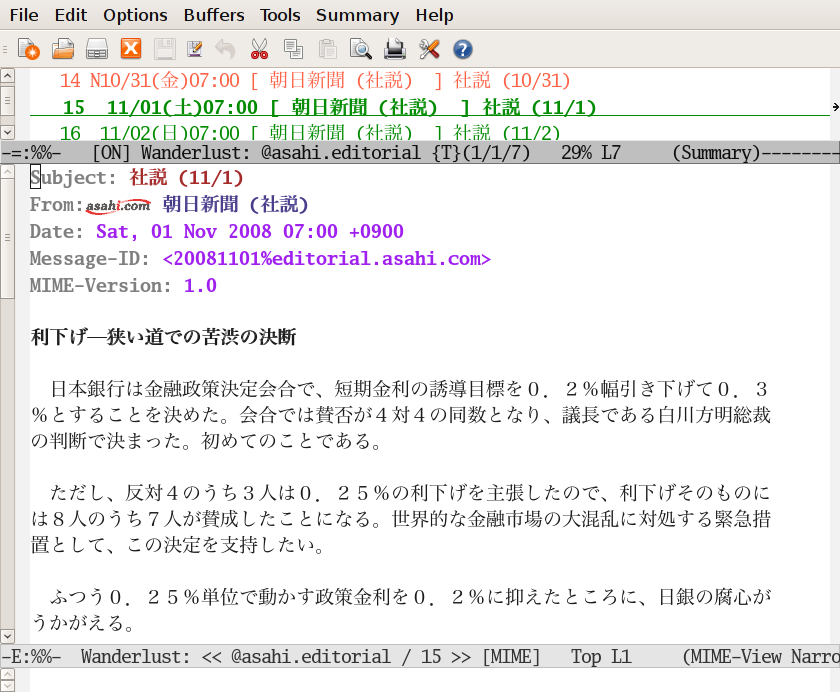Open the directory browser drawer icon

[x=97, y=49]
